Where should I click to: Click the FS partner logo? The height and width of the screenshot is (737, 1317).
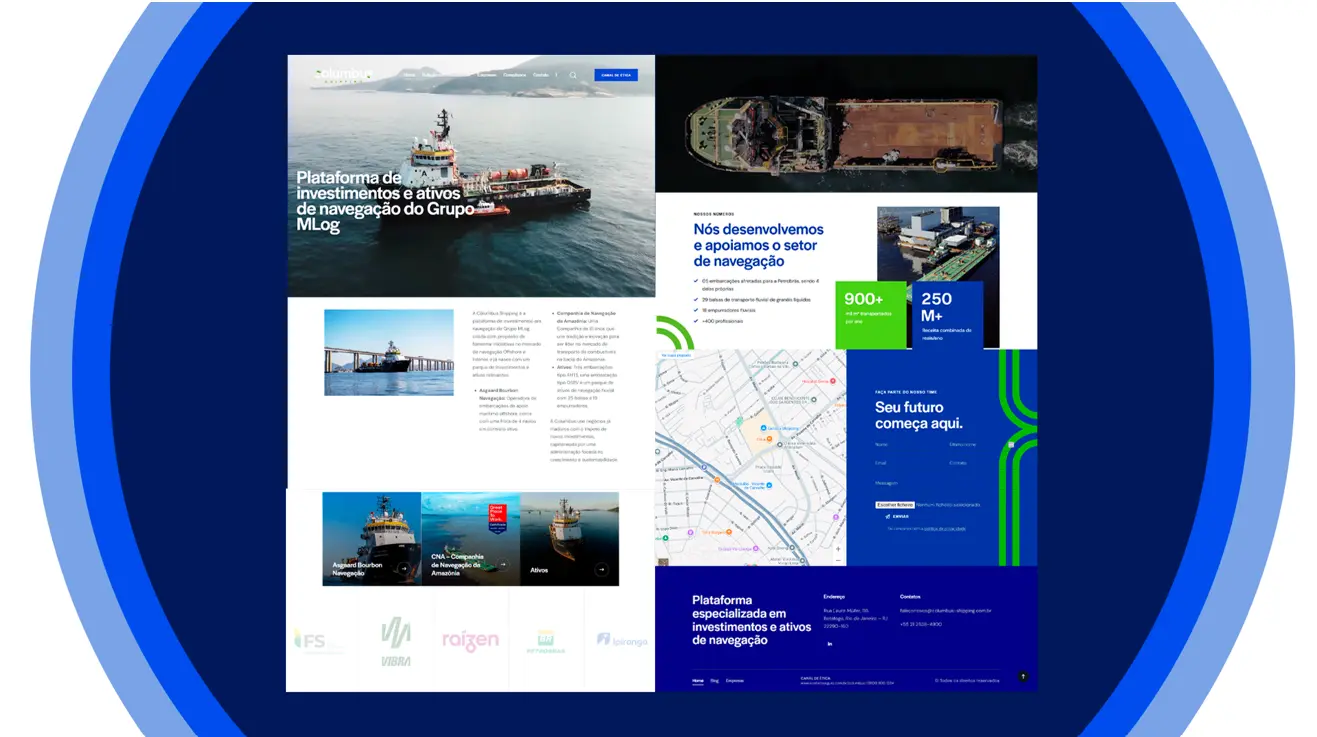coord(318,639)
